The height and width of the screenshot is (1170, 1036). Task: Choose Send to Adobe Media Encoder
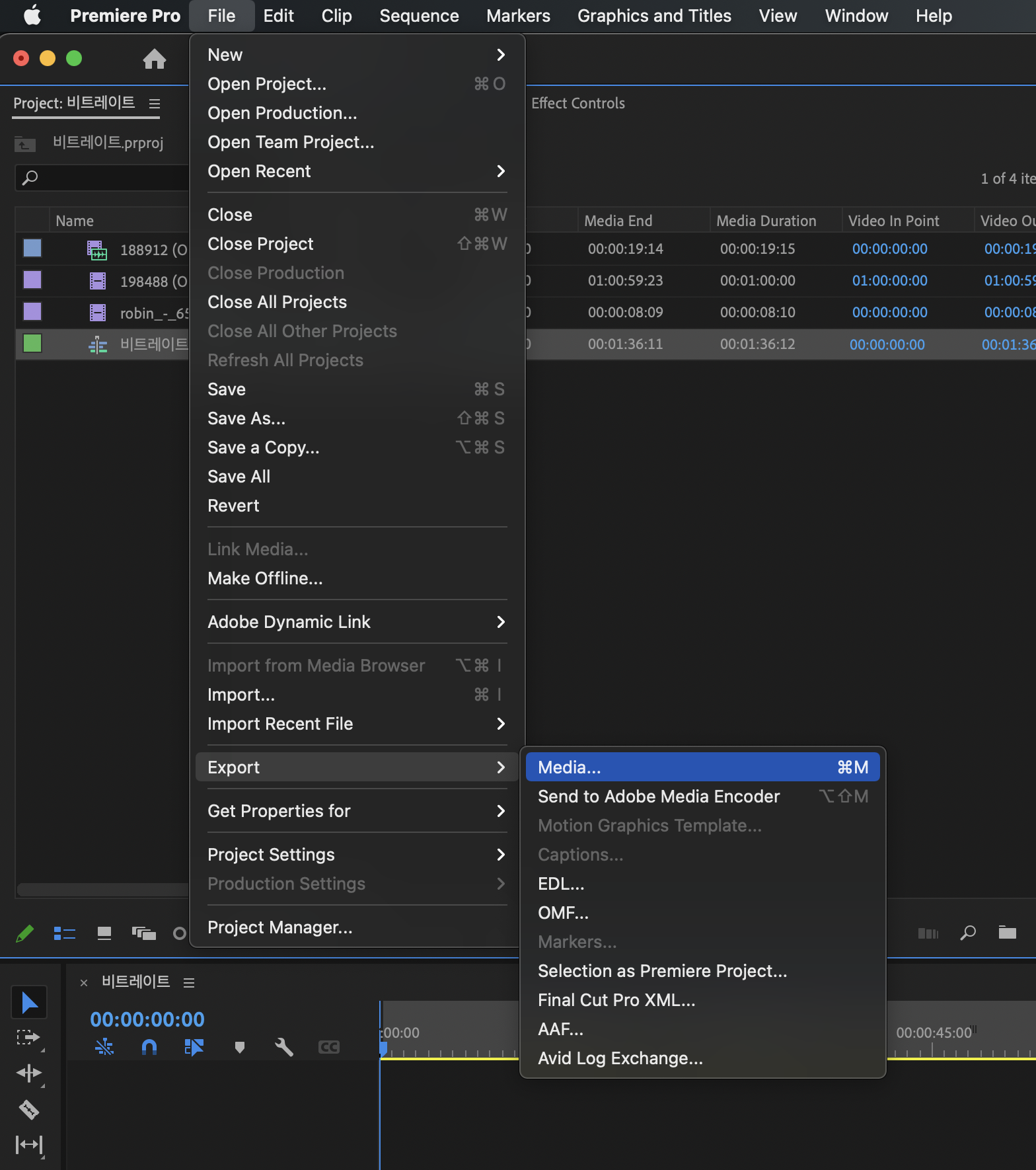point(702,797)
